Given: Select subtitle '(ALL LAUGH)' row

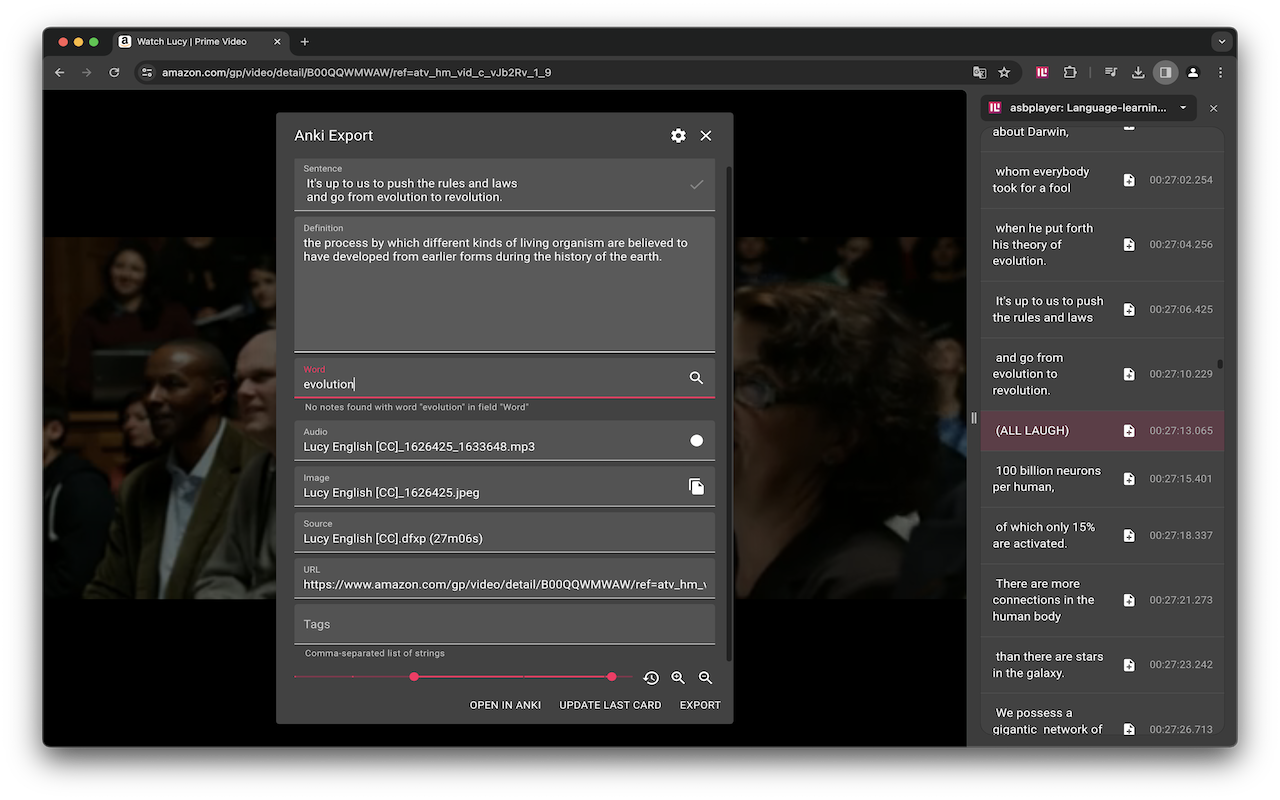Looking at the screenshot, I should (x=1102, y=430).
